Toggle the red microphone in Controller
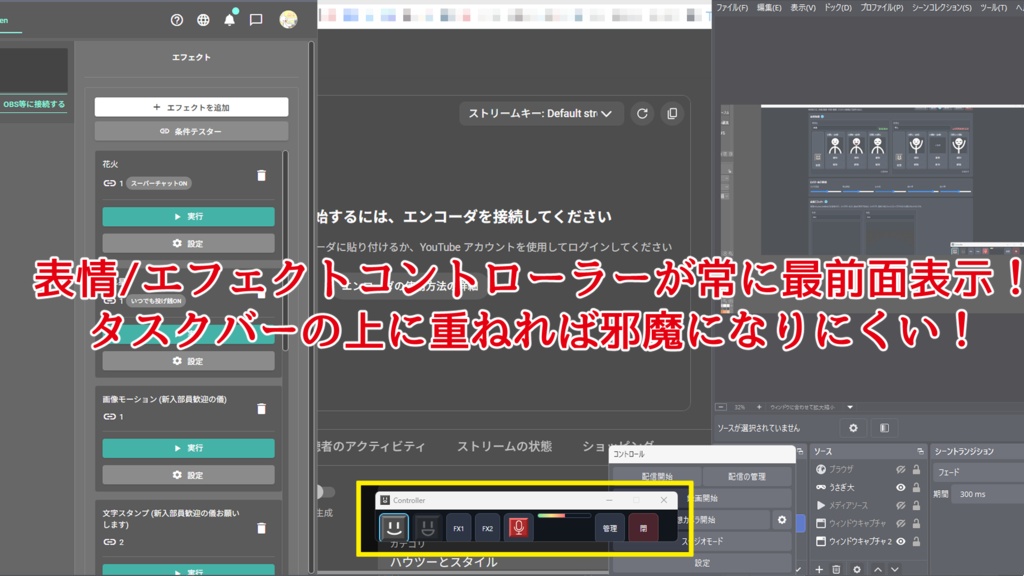This screenshot has width=1024, height=576. 518,528
